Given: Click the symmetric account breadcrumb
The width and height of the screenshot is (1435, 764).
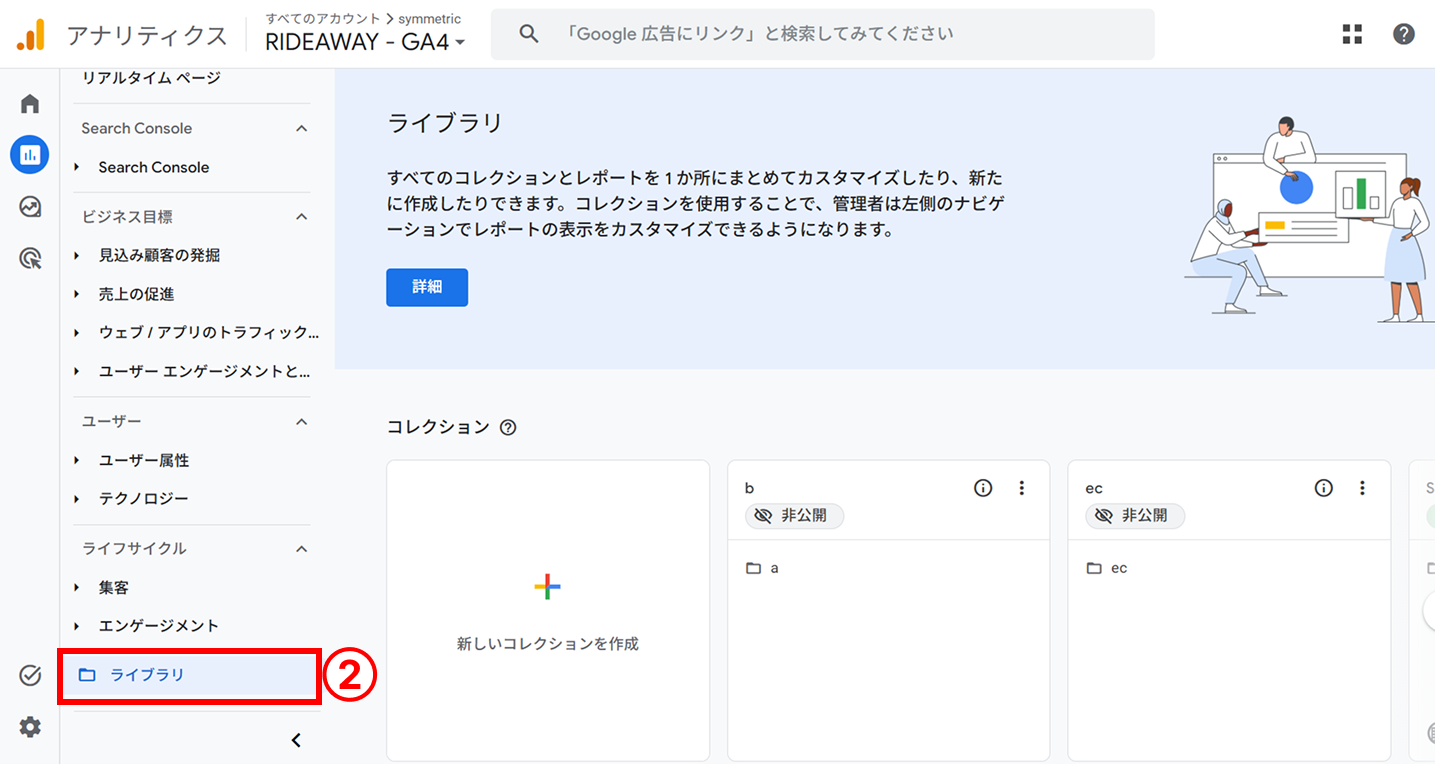Looking at the screenshot, I should click(430, 19).
